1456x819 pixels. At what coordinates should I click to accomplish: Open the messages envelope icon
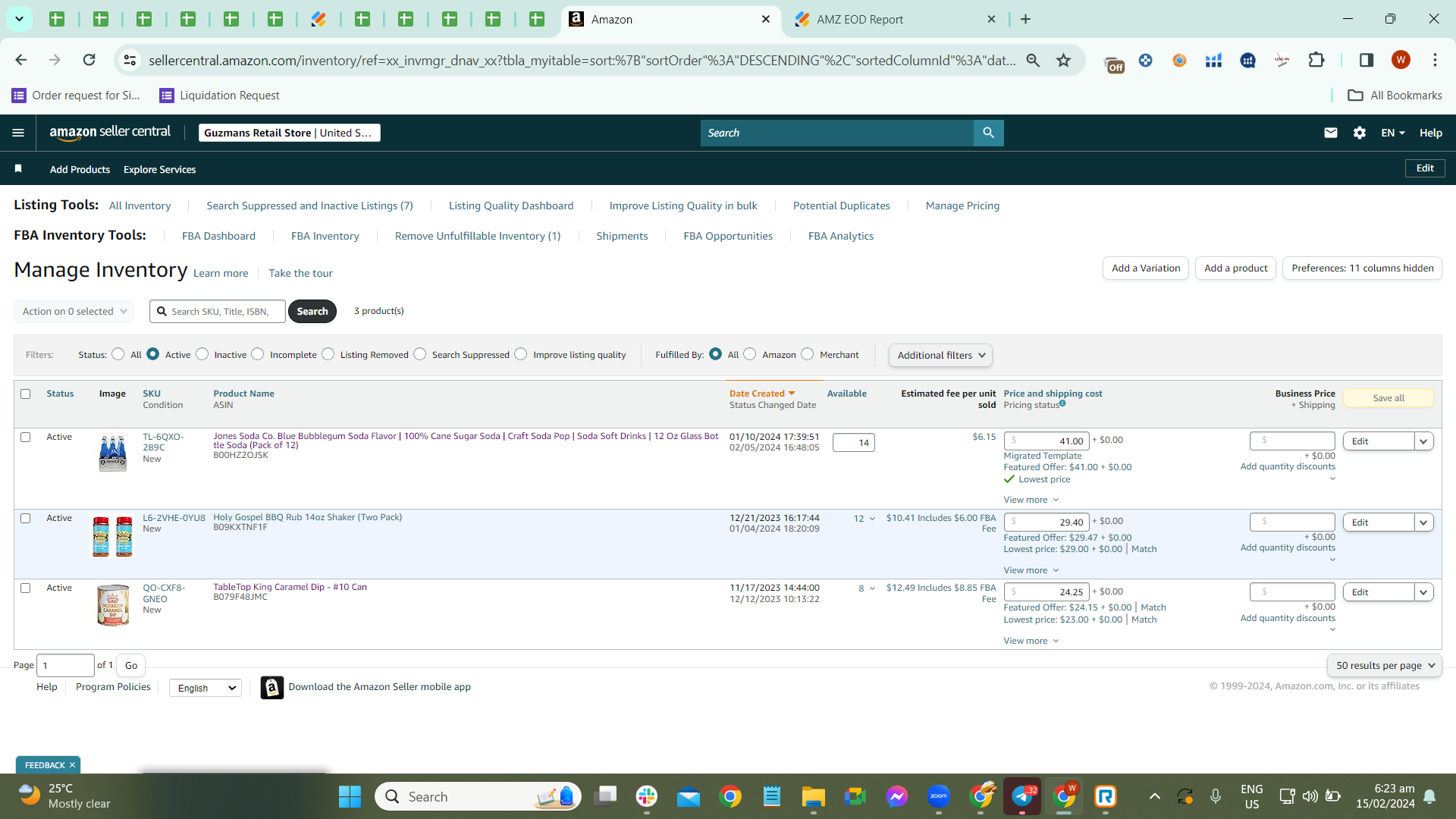click(1330, 133)
